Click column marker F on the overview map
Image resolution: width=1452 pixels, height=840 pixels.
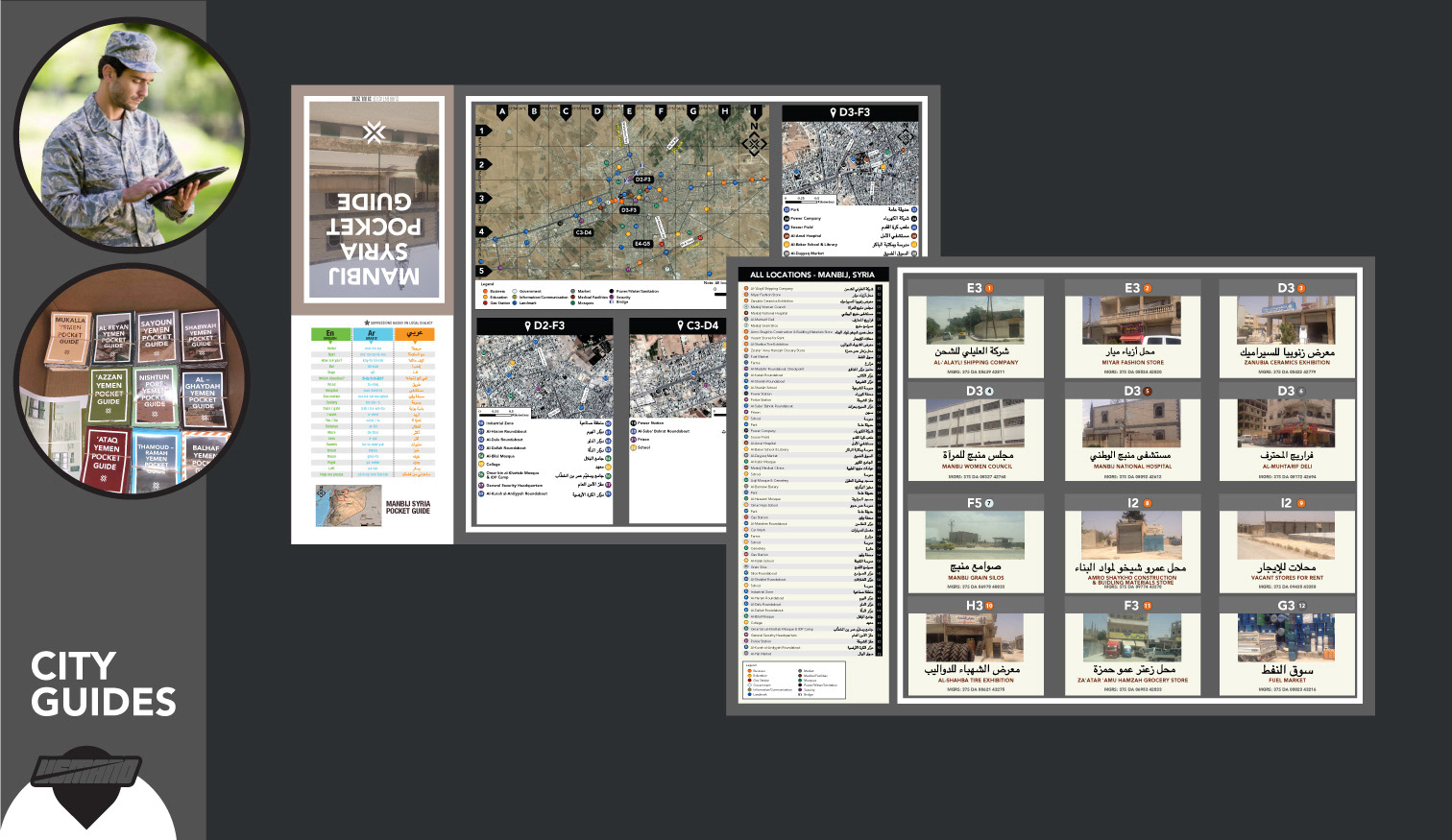tap(661, 111)
